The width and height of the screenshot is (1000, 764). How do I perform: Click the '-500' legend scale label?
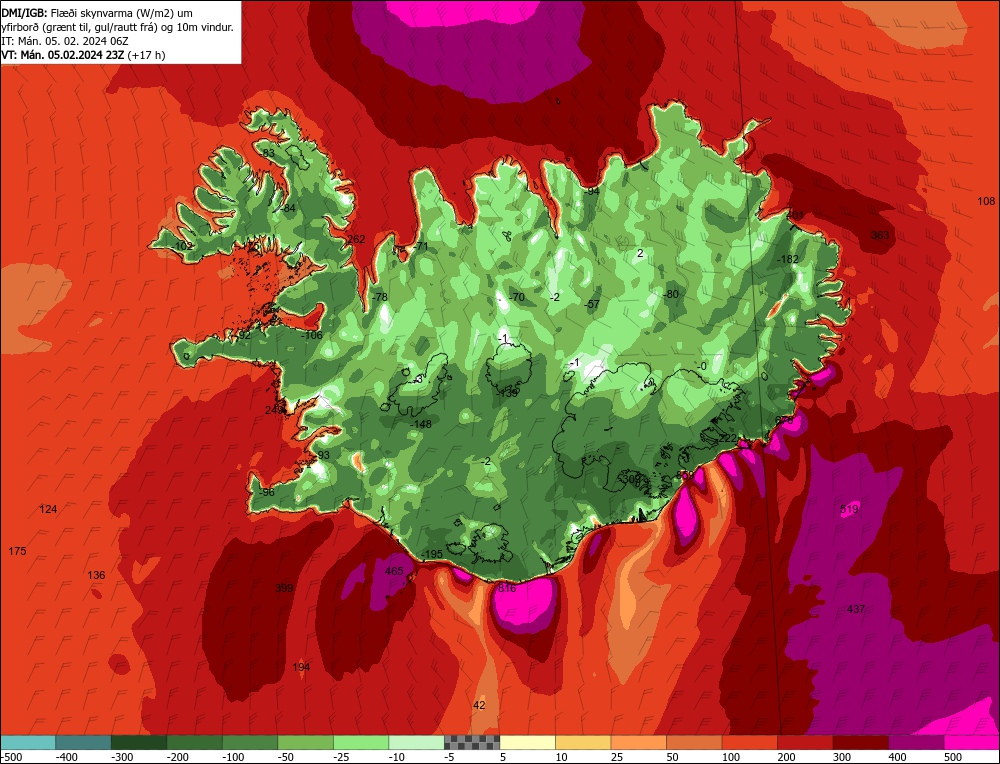11,757
